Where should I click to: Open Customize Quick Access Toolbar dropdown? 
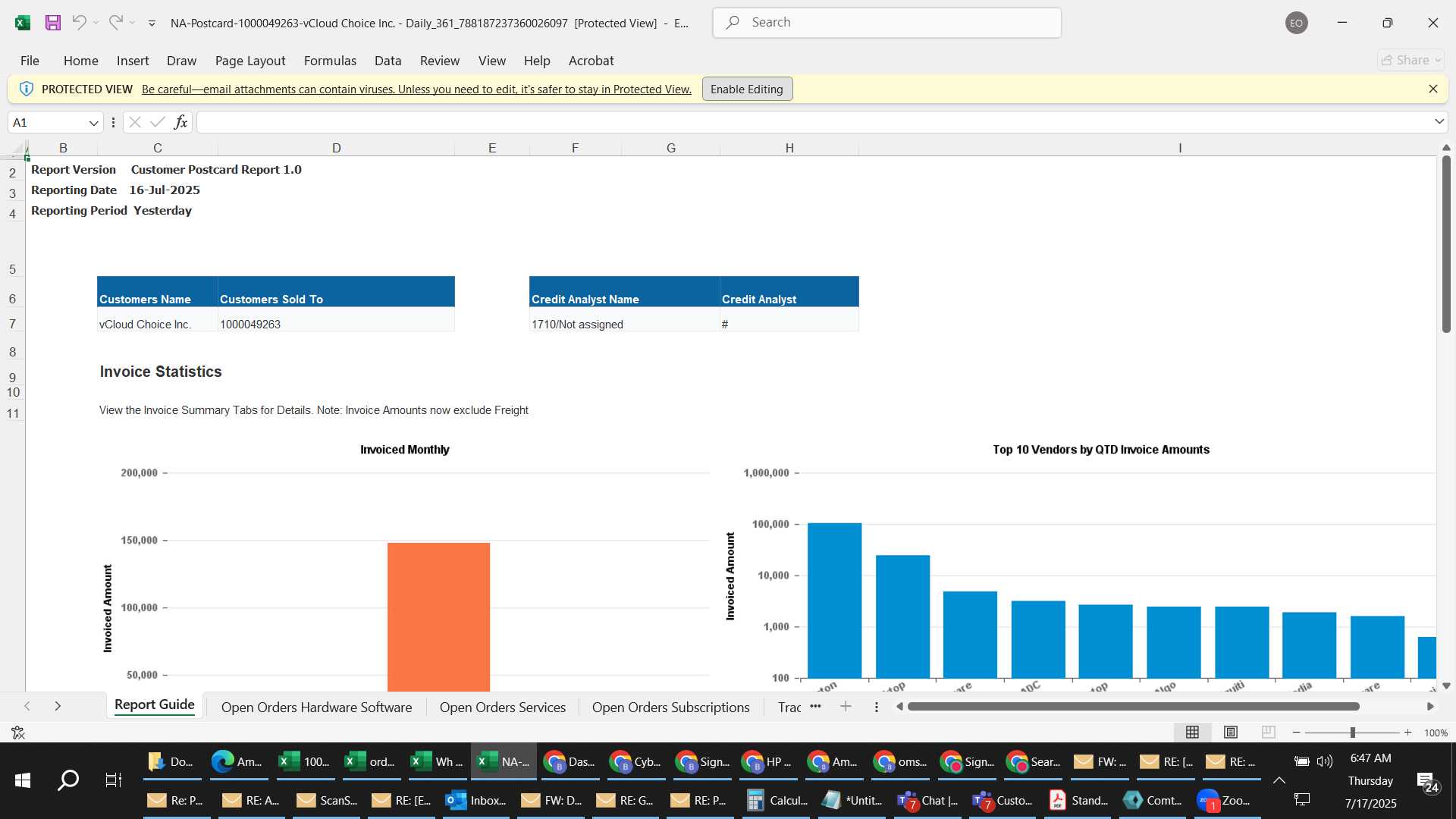tap(152, 24)
